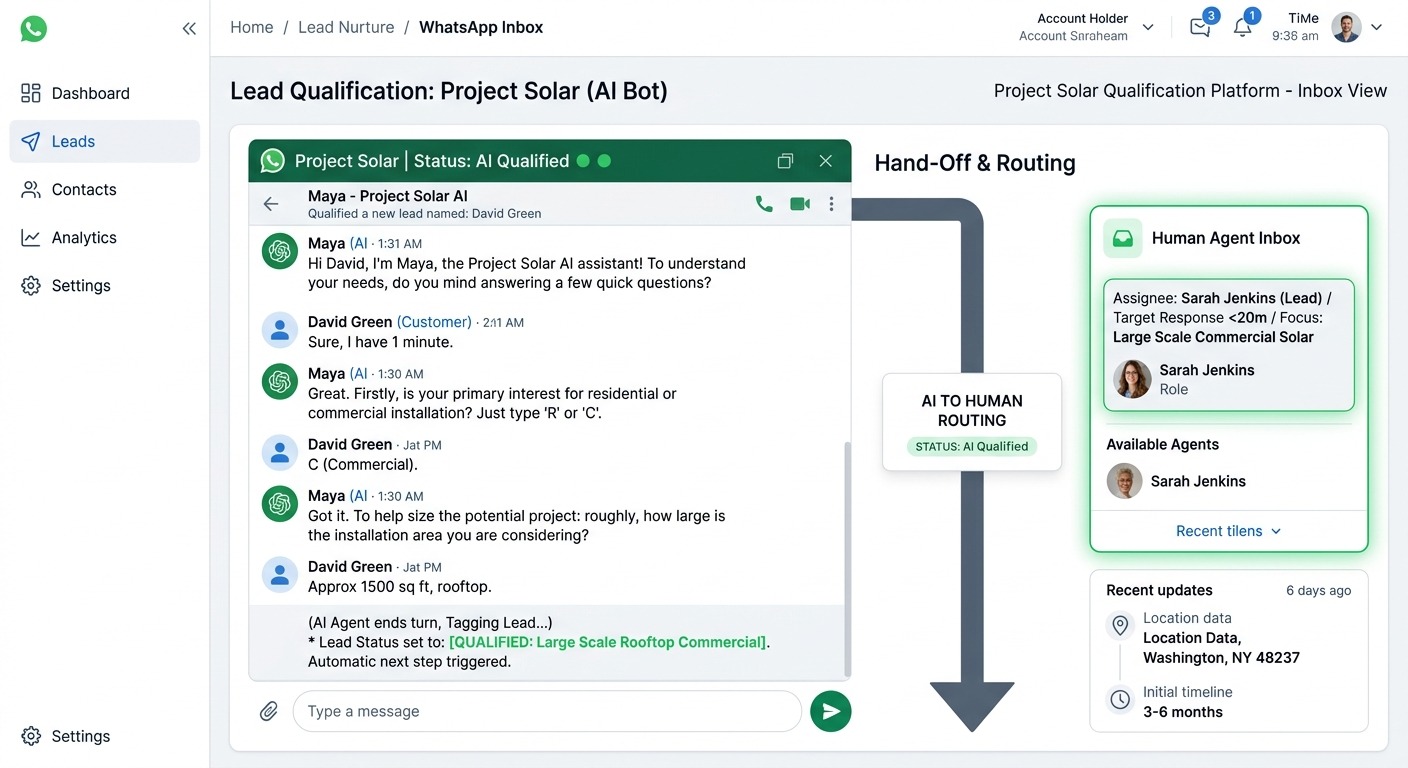
Task: Click 'Hand-Off & Routing' heading
Action: click(975, 163)
